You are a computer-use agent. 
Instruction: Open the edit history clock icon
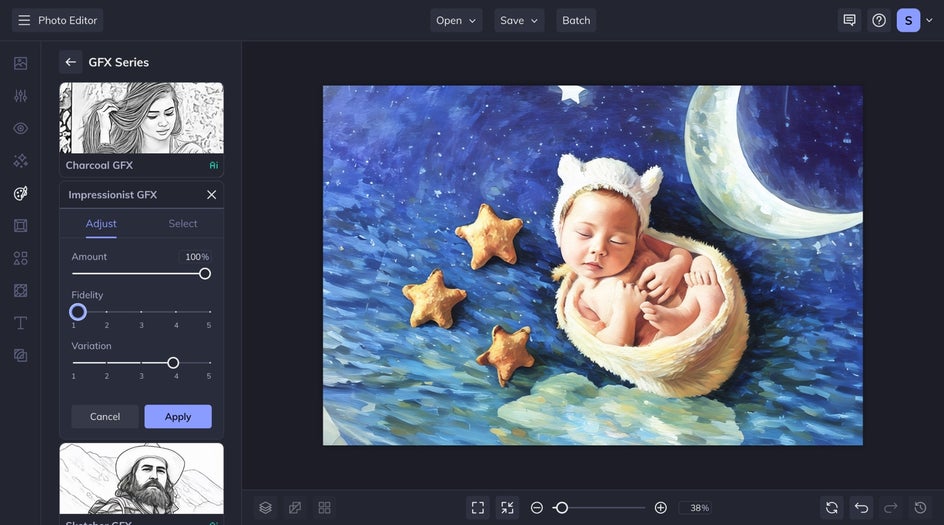click(921, 508)
